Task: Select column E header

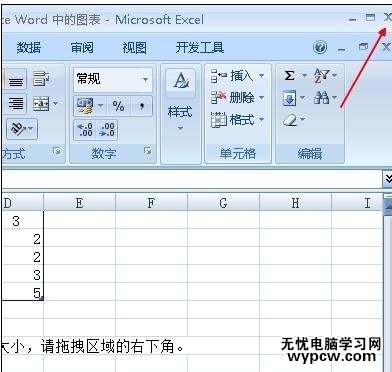Action: 79,202
